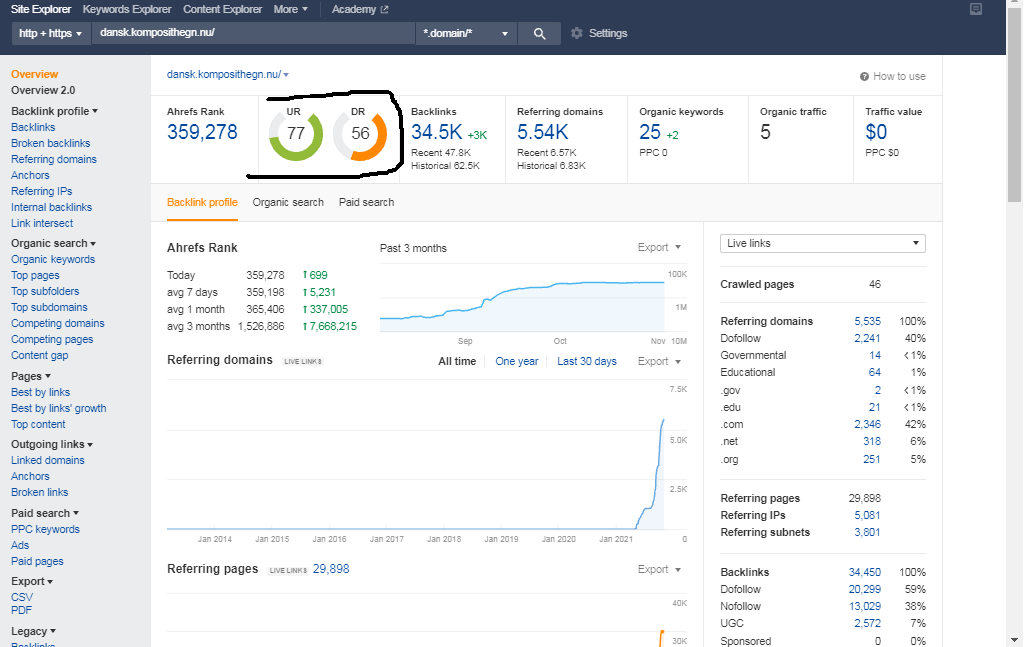Switch to the Paid search tab
This screenshot has width=1024, height=647.
pyautogui.click(x=366, y=202)
